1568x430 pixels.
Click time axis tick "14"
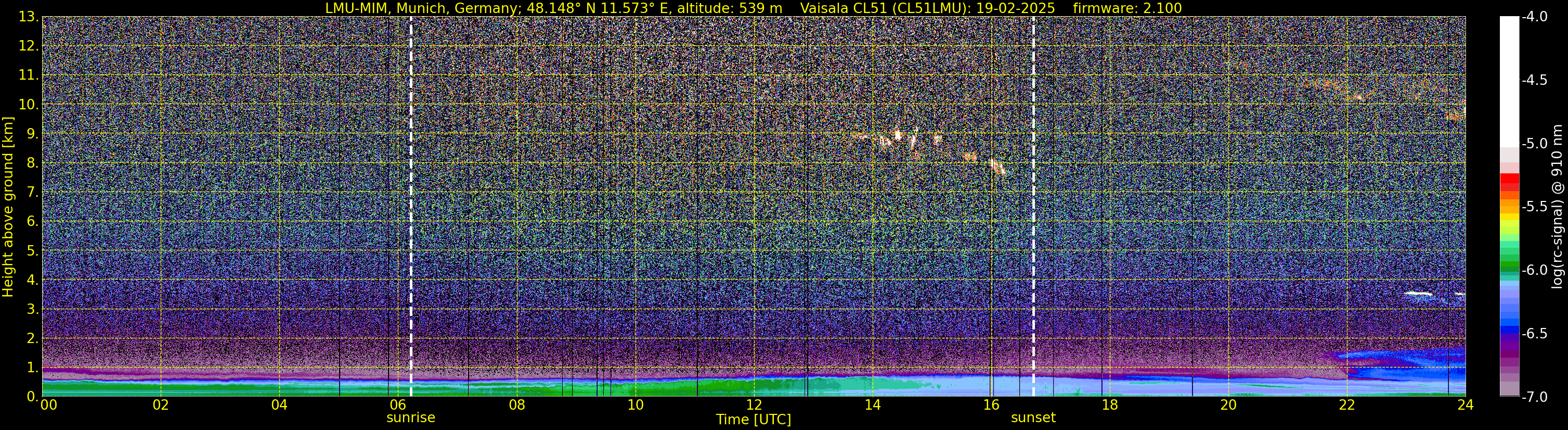click(872, 405)
